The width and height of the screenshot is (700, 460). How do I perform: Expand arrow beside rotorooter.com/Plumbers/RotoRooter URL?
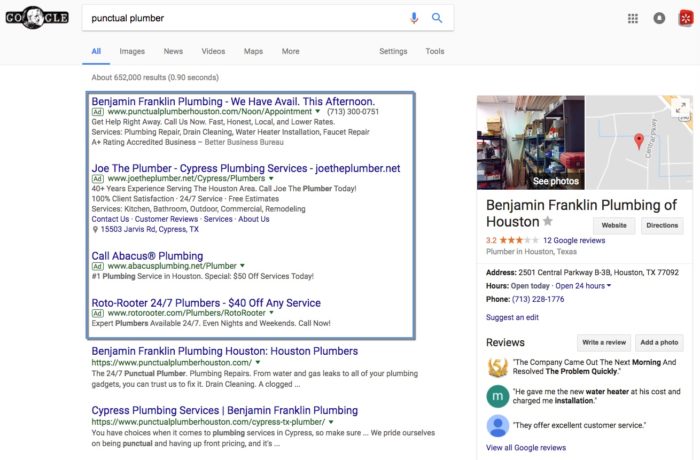click(x=271, y=314)
